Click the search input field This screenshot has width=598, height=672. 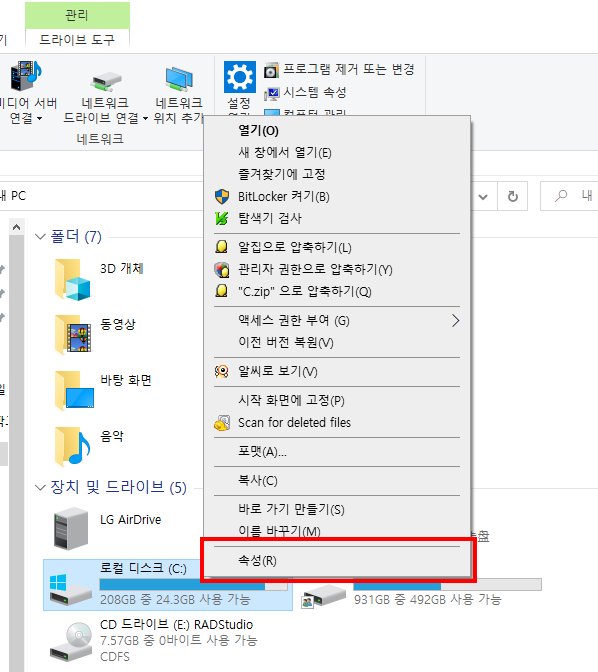pos(569,196)
